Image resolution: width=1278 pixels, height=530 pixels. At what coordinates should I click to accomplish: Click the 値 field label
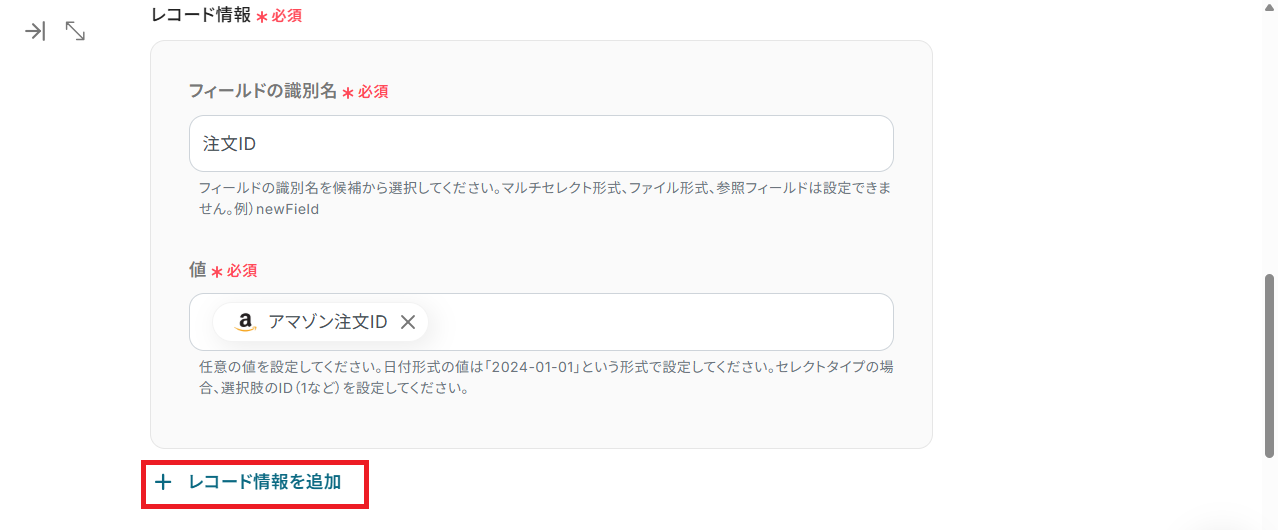[197, 270]
